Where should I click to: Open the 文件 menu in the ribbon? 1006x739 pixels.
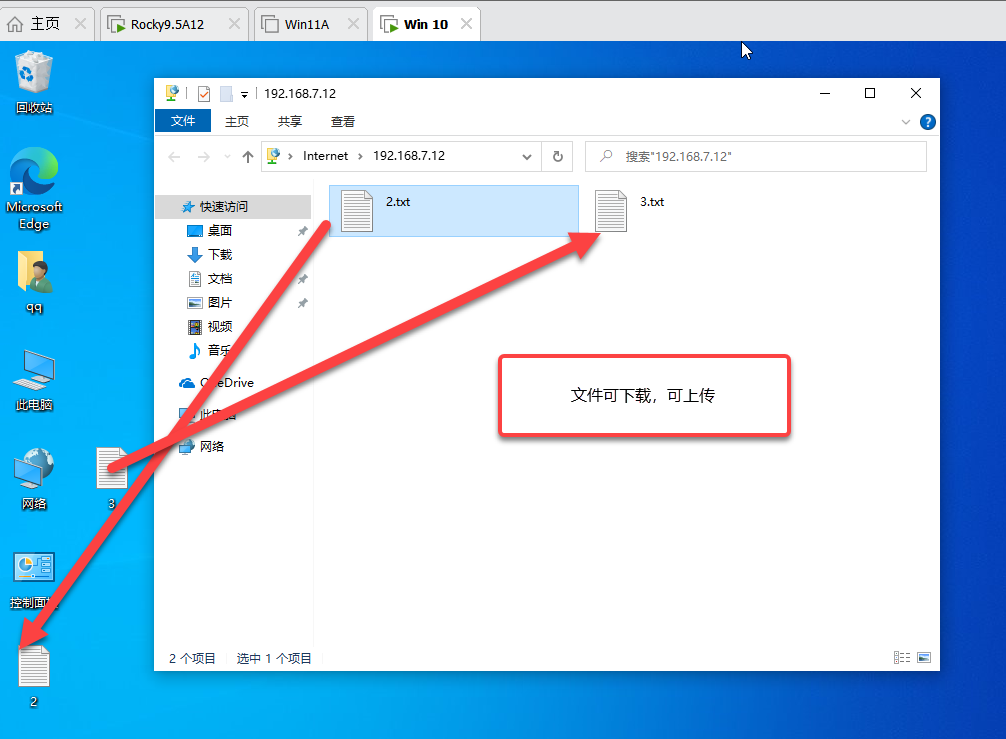[183, 121]
